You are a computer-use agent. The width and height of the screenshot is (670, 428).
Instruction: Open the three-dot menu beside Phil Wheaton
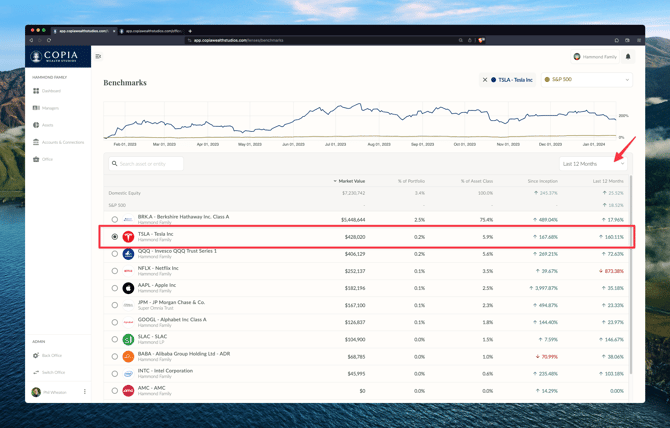point(85,392)
